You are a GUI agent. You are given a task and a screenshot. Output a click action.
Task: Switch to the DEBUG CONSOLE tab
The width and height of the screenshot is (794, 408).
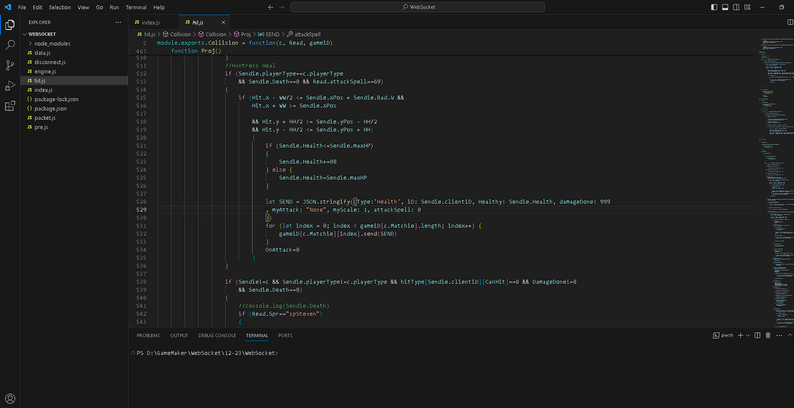(x=217, y=336)
